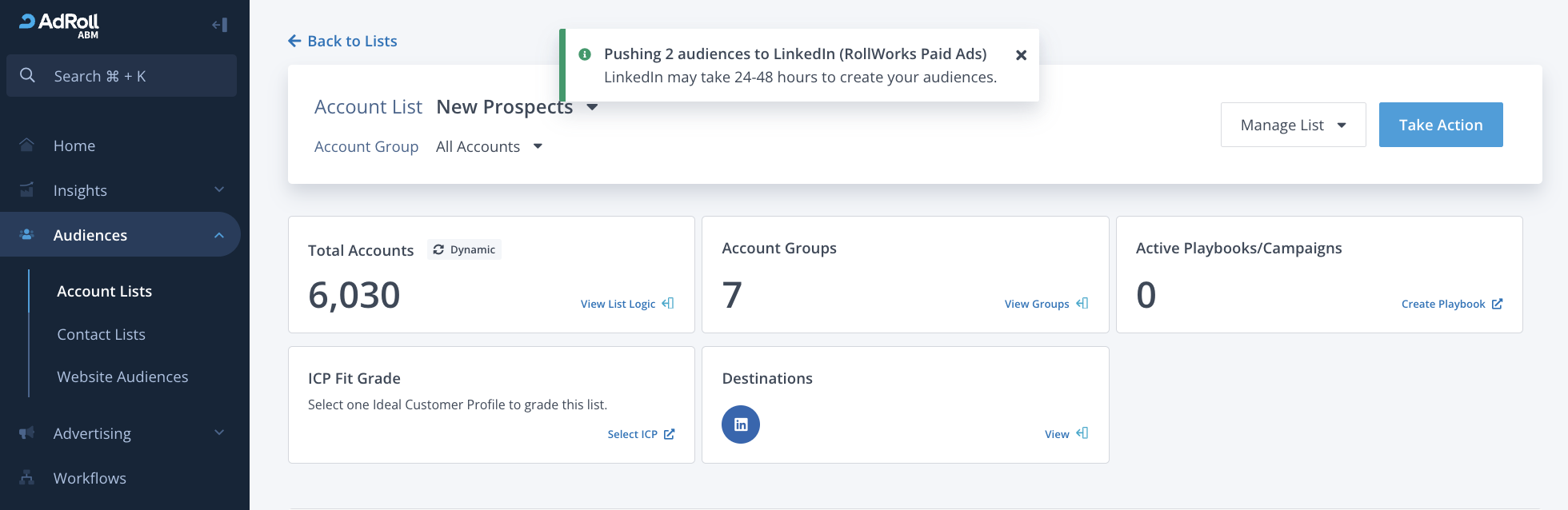Image resolution: width=1568 pixels, height=510 pixels.
Task: Open Contact Lists in sidebar
Action: tap(101, 334)
